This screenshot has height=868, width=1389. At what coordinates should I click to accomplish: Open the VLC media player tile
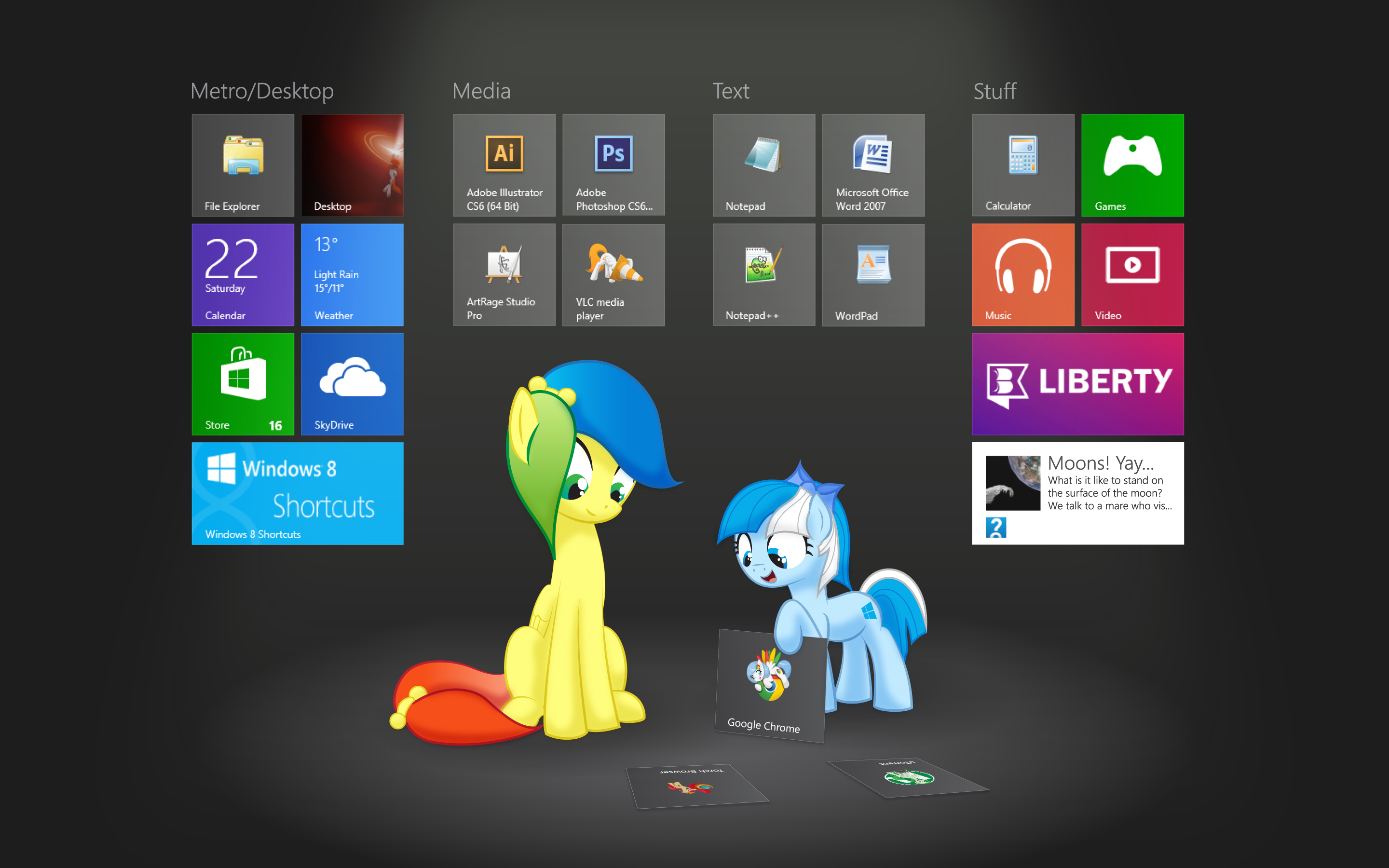pyautogui.click(x=613, y=275)
